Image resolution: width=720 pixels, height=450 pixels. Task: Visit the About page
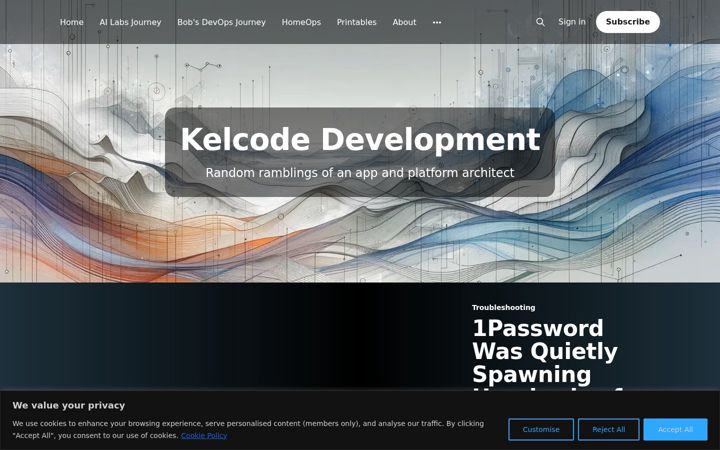click(404, 22)
